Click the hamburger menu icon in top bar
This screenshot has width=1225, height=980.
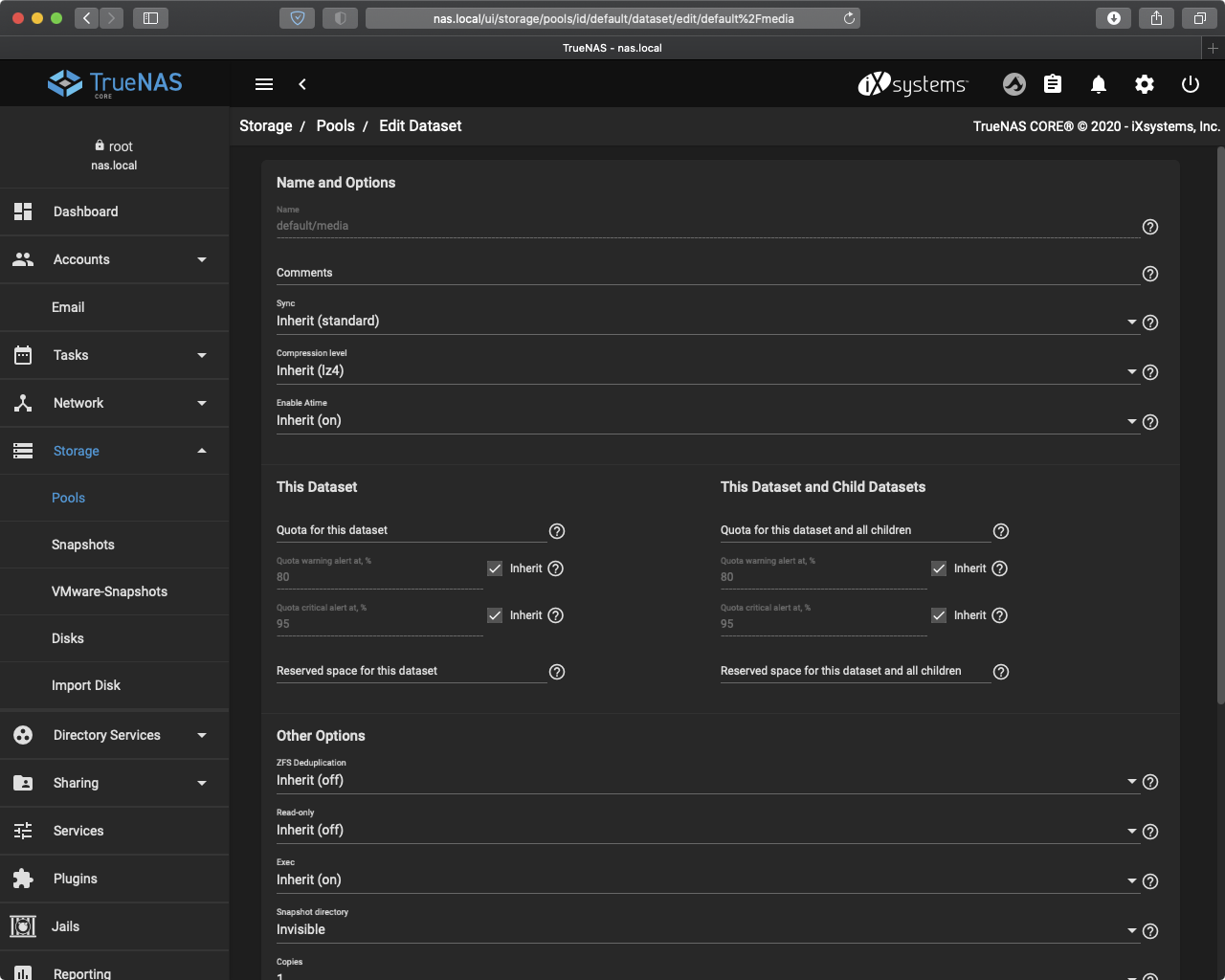click(x=264, y=84)
